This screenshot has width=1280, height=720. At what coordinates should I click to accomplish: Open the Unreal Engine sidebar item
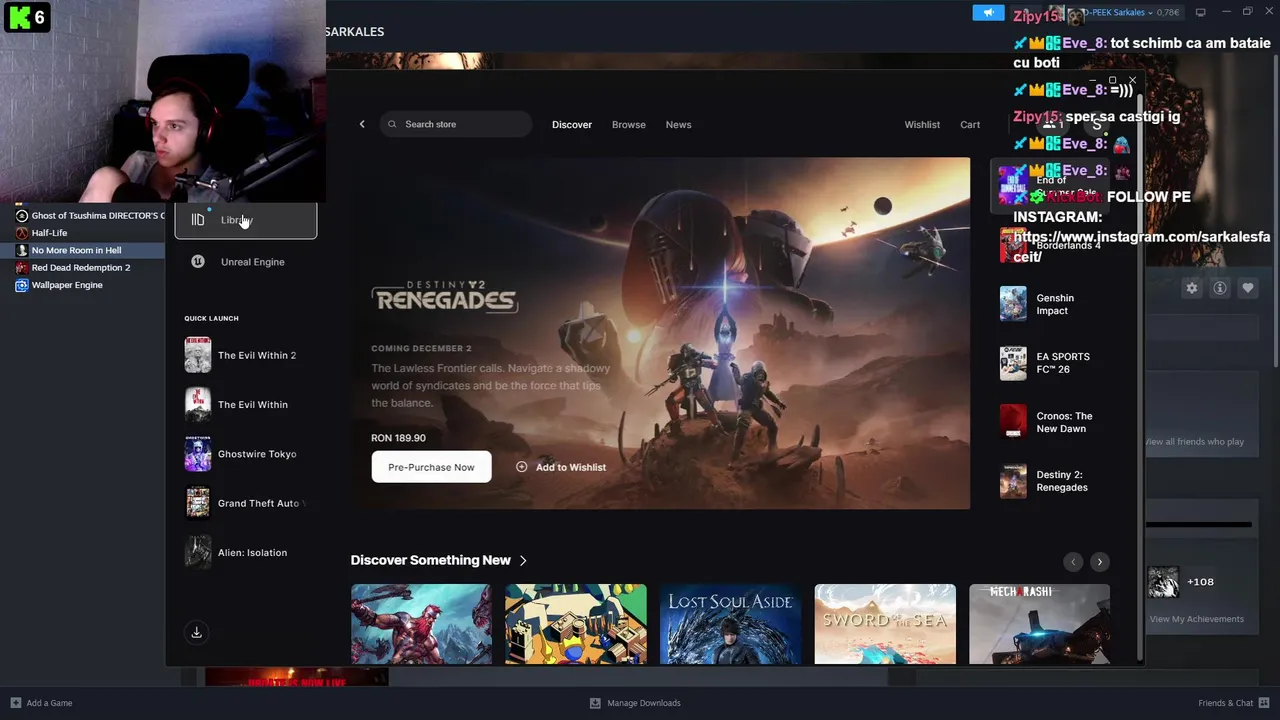coord(246,262)
